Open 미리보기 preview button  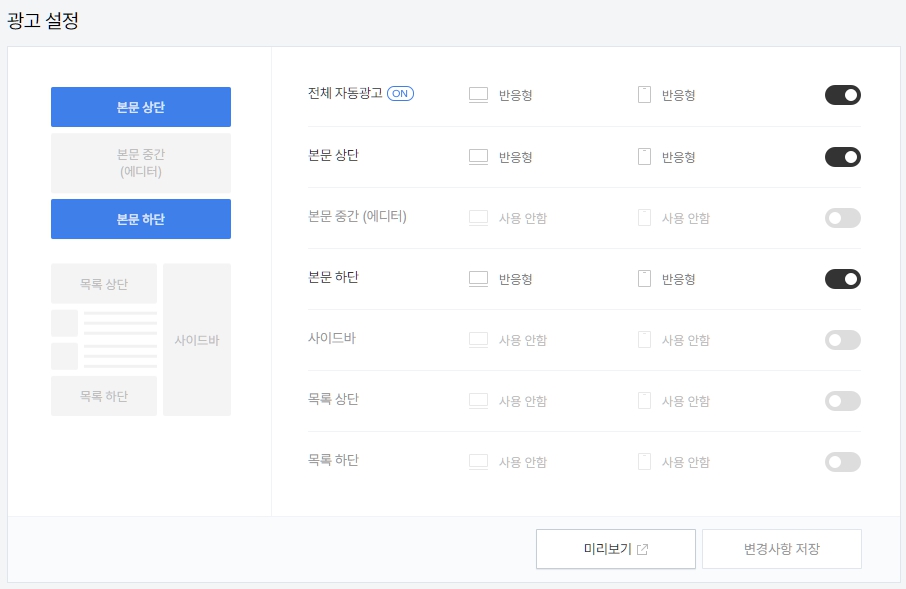coord(615,549)
